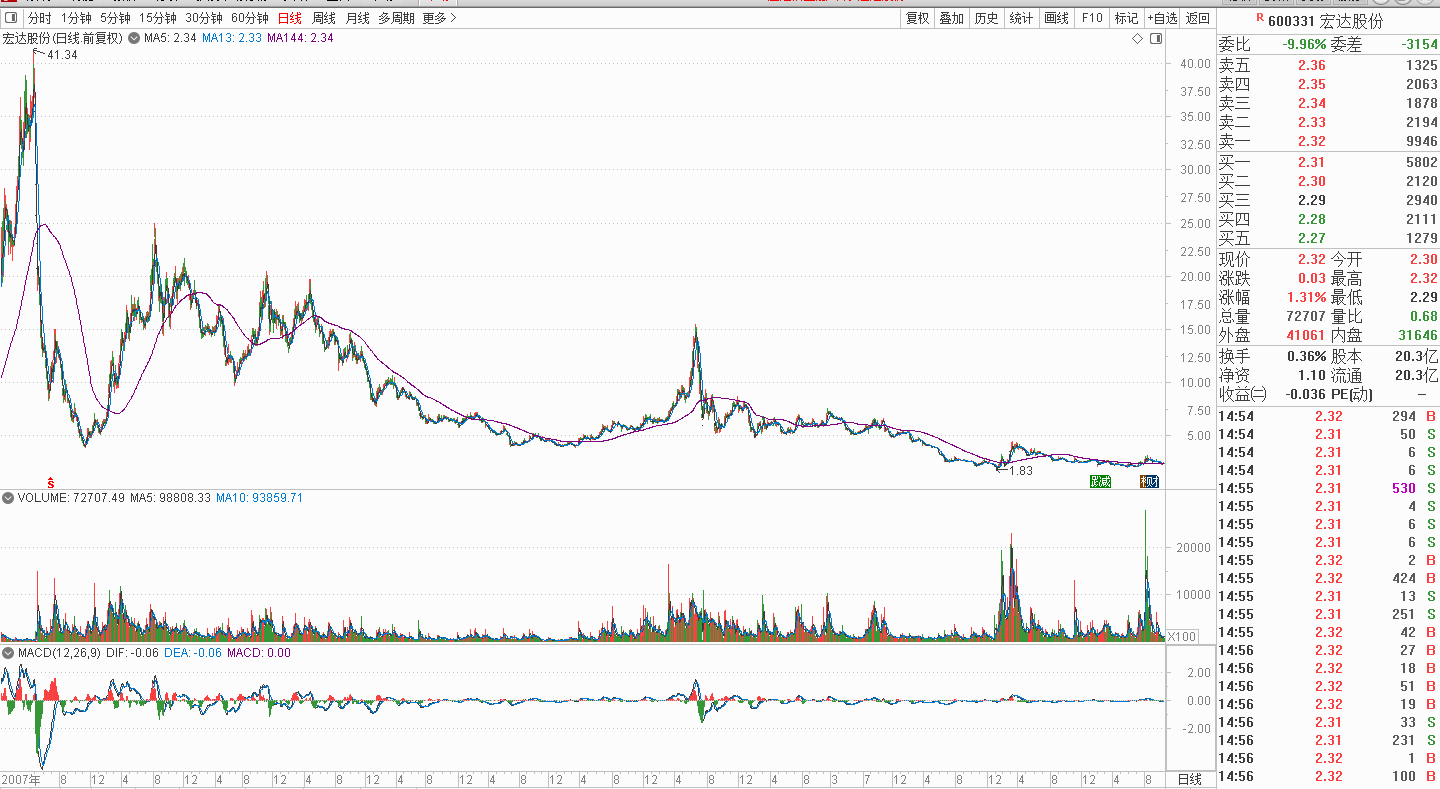
Task: Toggle the left sidebar panel icon
Action: click(x=11, y=18)
